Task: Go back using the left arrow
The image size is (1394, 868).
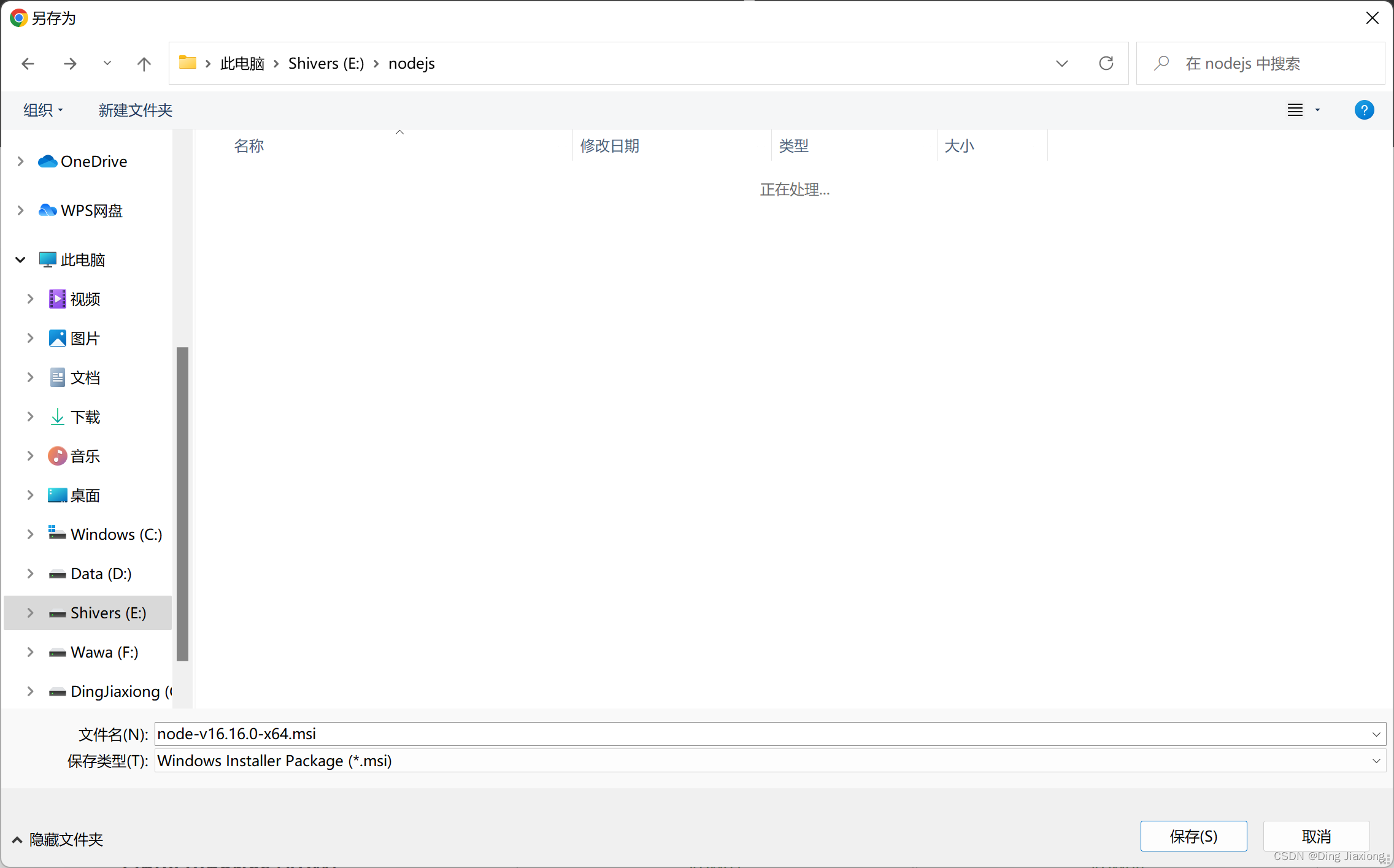Action: point(28,63)
